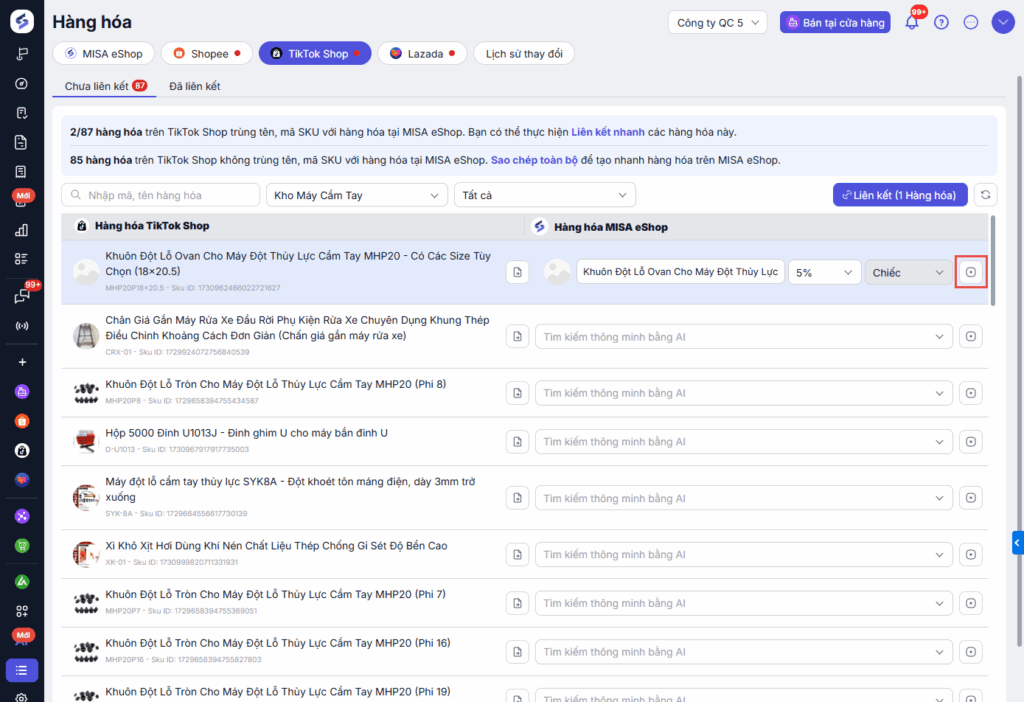Open the user avatar menu
This screenshot has width=1024, height=702.
pos(1002,22)
